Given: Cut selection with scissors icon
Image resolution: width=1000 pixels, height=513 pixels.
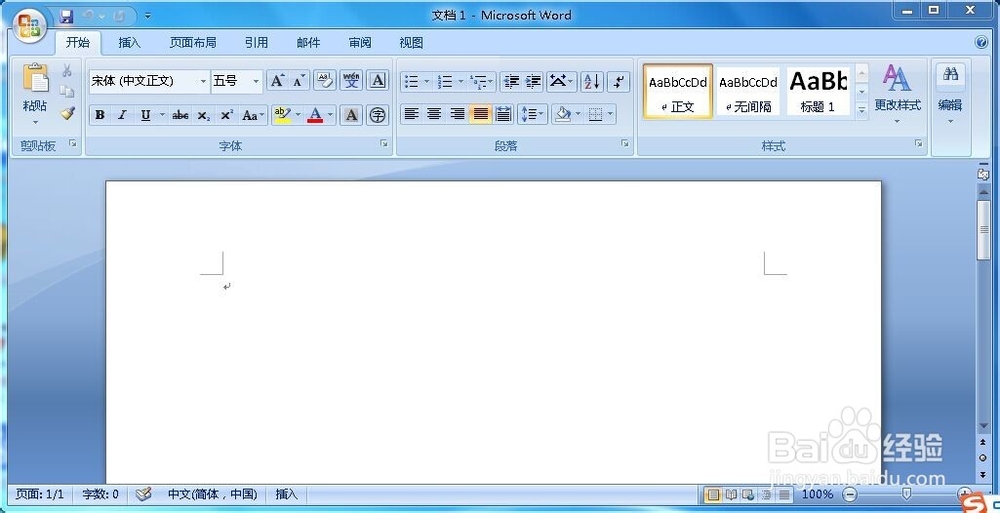Looking at the screenshot, I should (67, 70).
